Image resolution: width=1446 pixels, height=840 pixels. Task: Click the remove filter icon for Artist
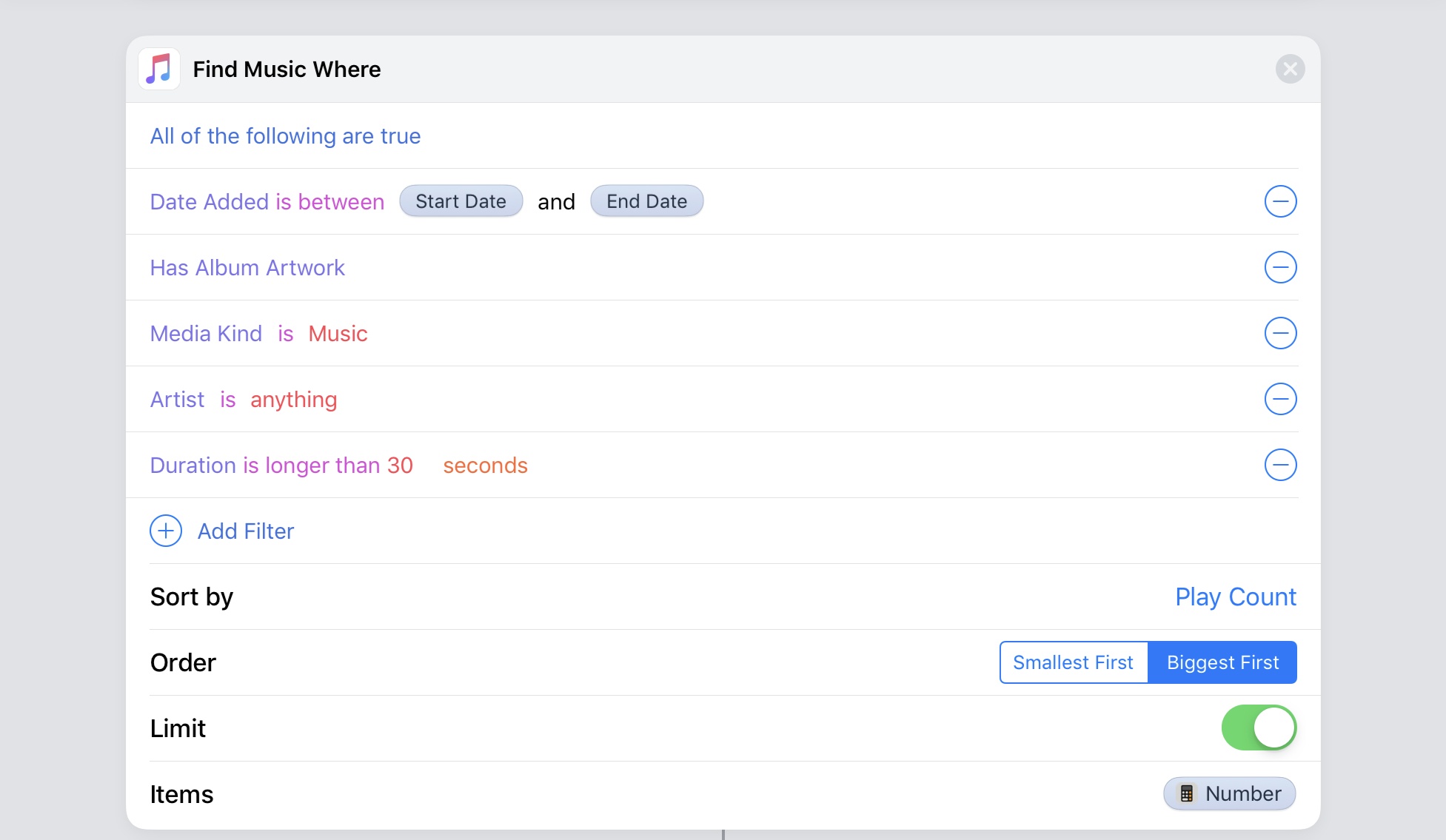click(1280, 399)
